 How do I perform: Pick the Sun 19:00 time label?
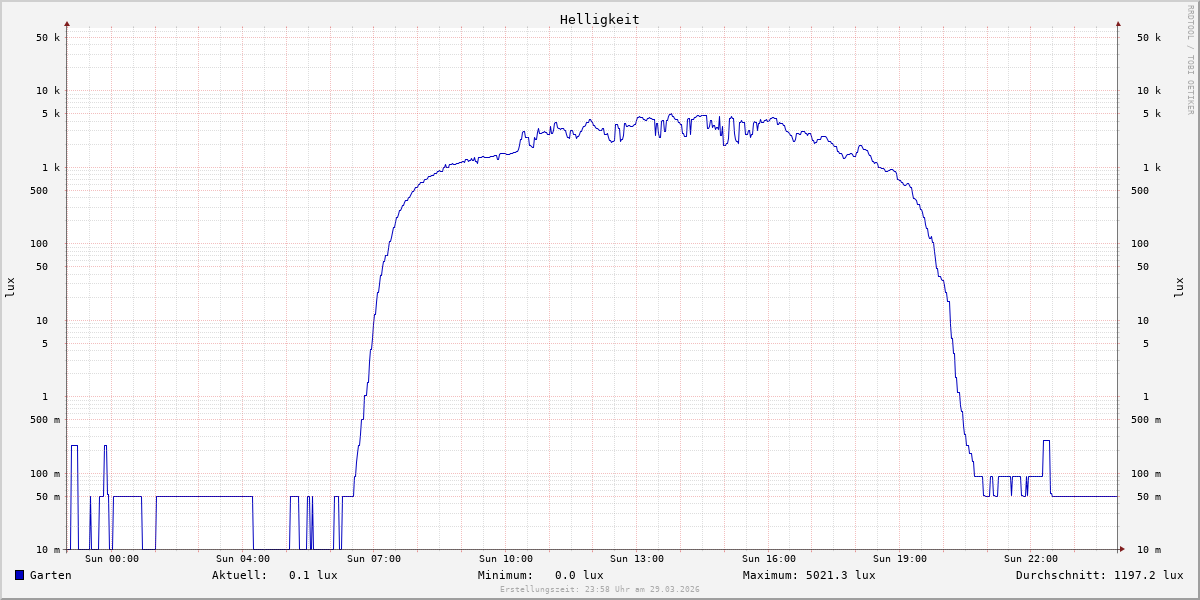(900, 559)
